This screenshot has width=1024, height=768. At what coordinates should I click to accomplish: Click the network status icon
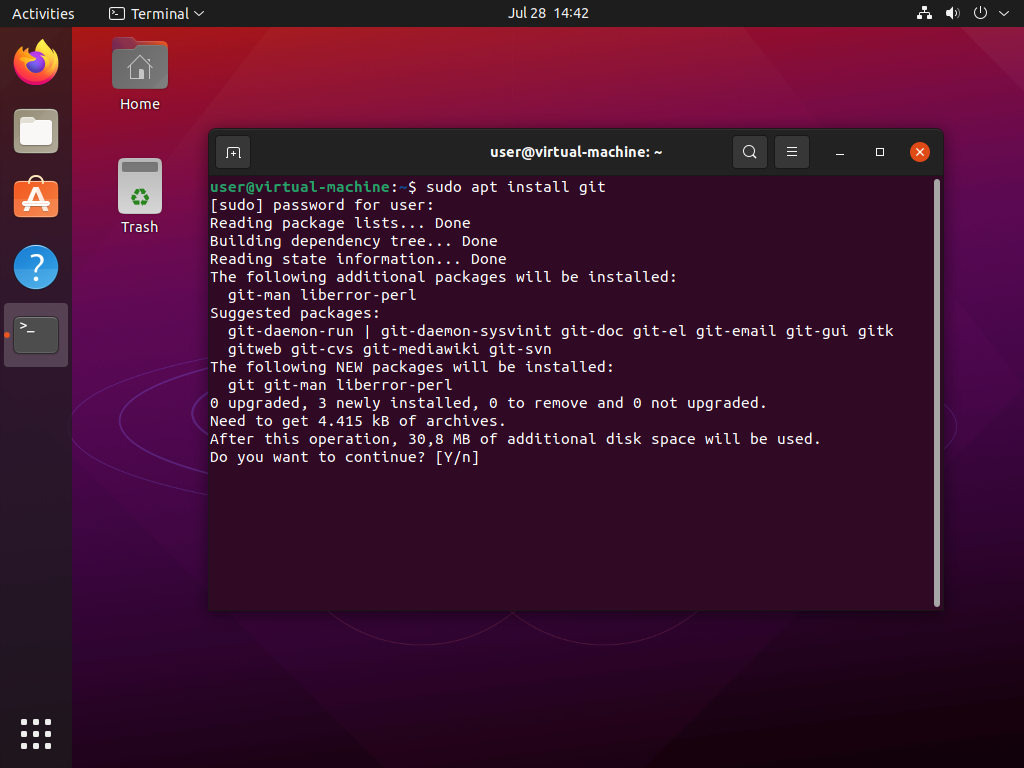click(x=924, y=14)
